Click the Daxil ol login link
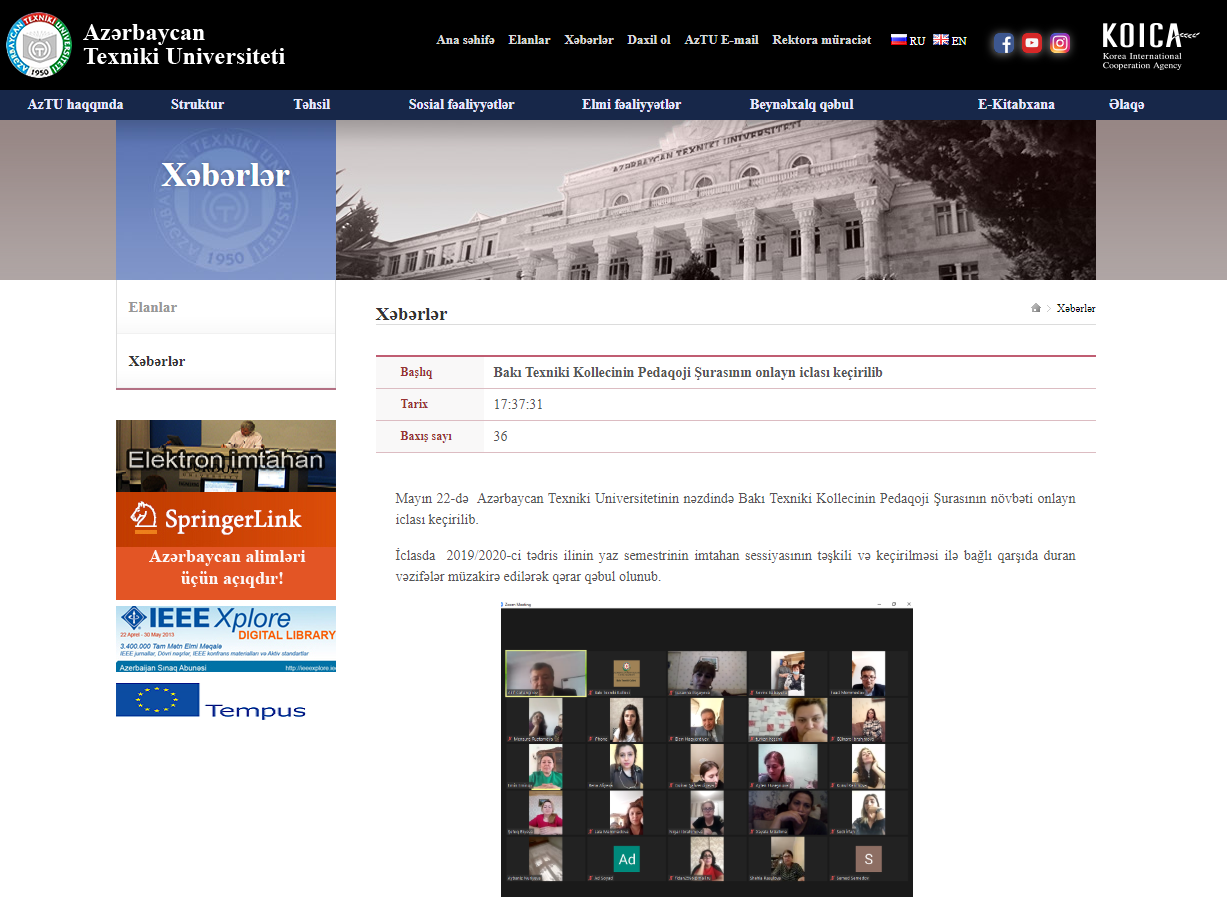 649,40
